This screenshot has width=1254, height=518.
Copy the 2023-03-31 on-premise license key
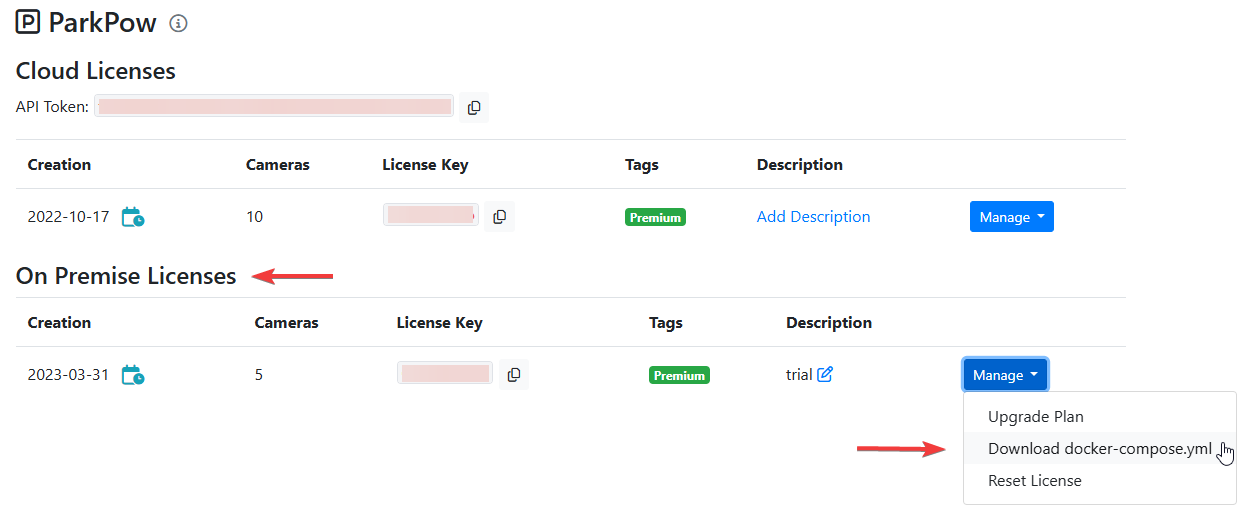514,374
